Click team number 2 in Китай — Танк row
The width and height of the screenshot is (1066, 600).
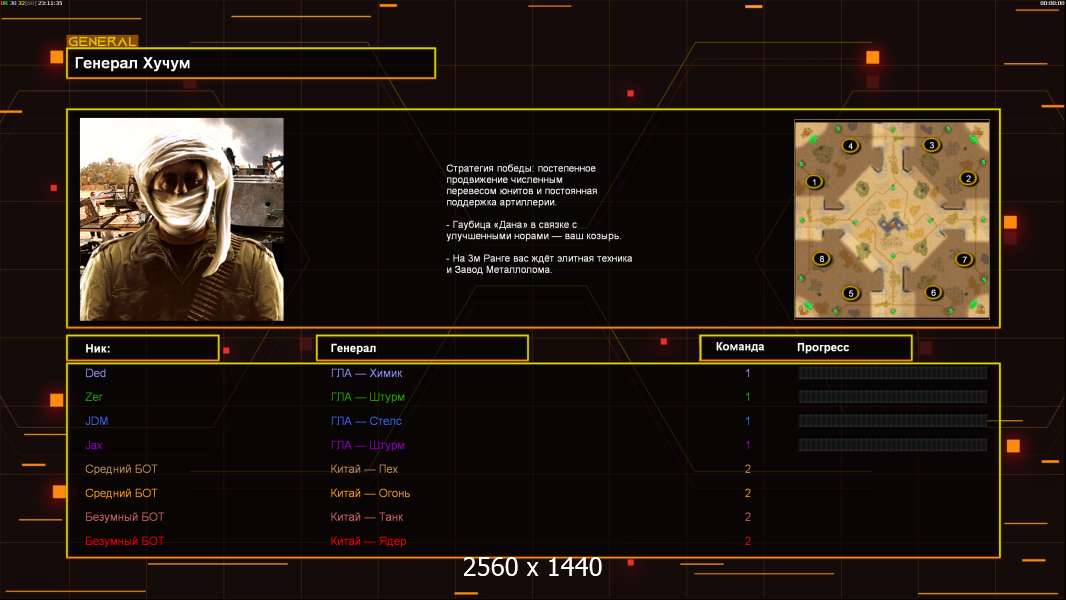tap(748, 517)
